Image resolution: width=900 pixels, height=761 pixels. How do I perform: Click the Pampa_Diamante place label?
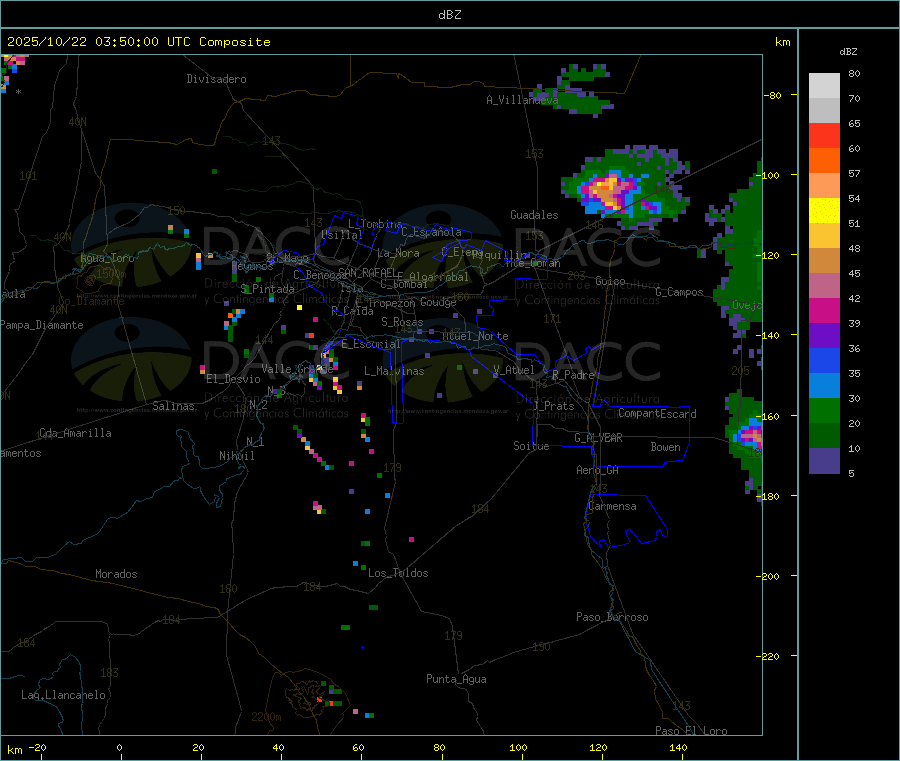click(x=42, y=325)
